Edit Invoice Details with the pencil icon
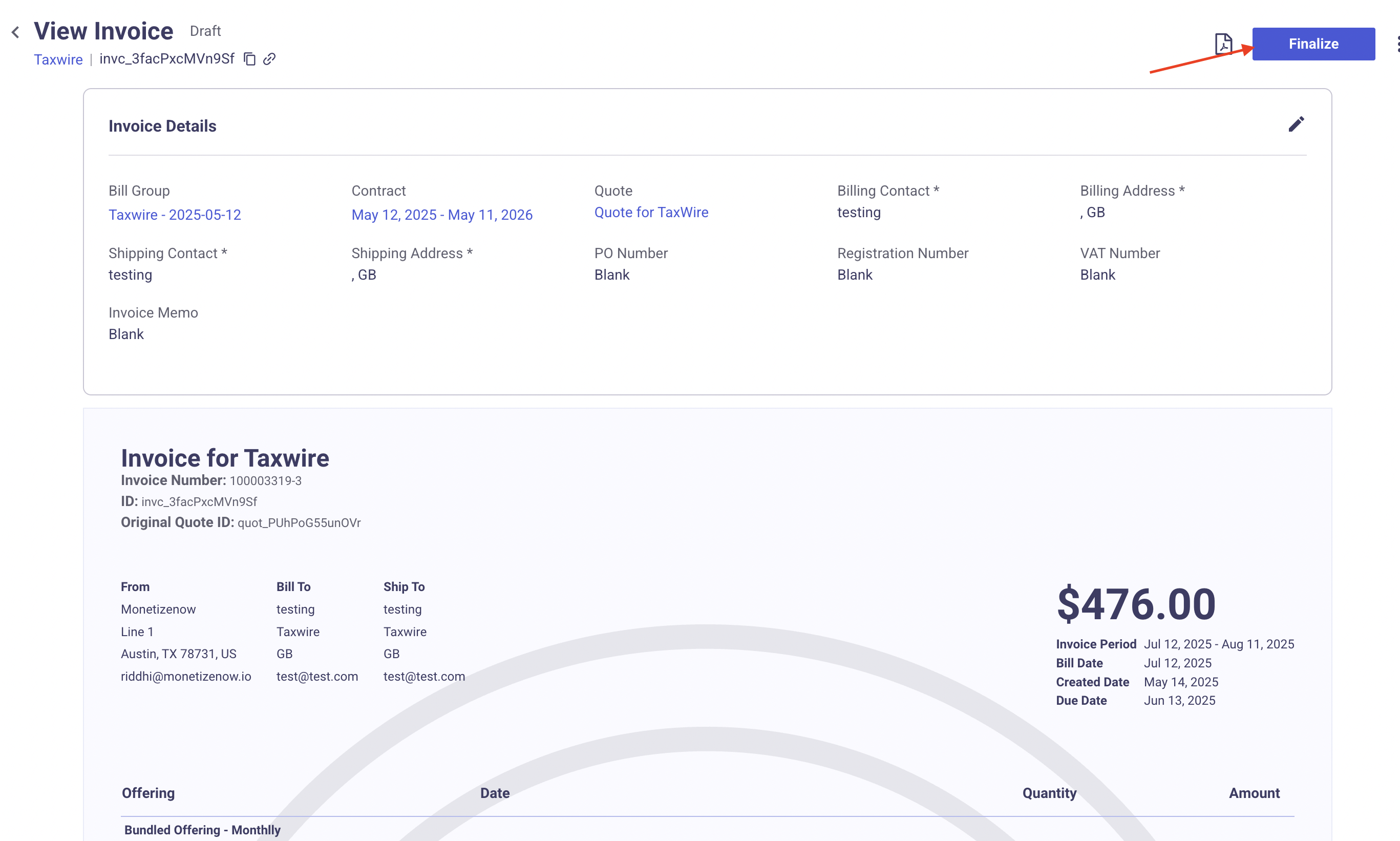 click(x=1296, y=124)
